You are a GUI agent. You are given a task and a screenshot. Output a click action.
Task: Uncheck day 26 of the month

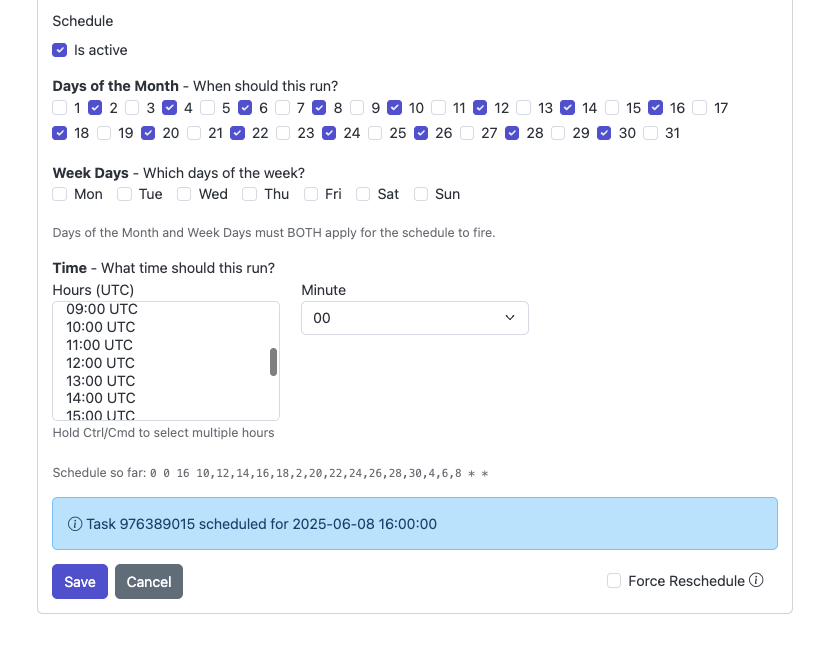(421, 133)
